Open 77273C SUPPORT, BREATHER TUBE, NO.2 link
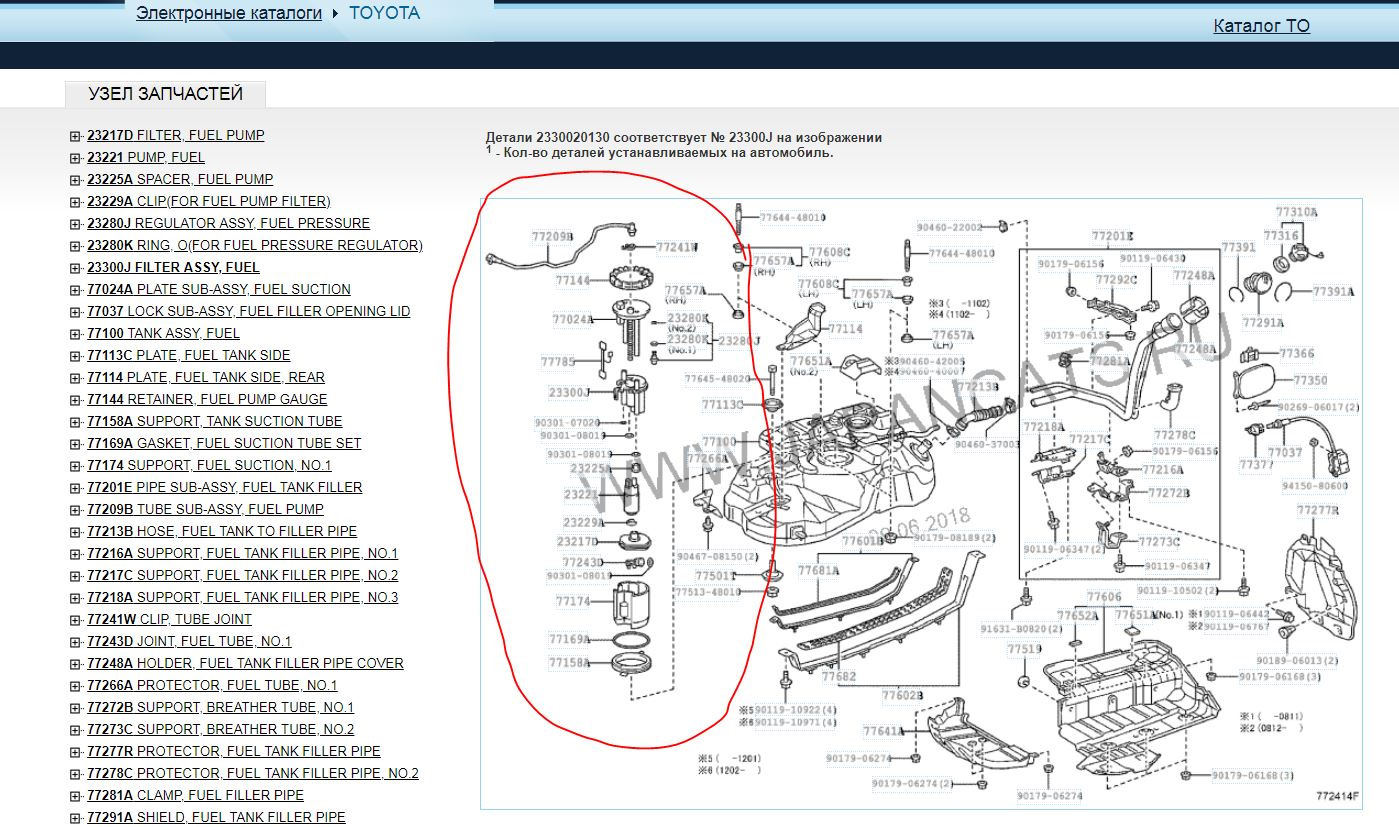 click(221, 729)
